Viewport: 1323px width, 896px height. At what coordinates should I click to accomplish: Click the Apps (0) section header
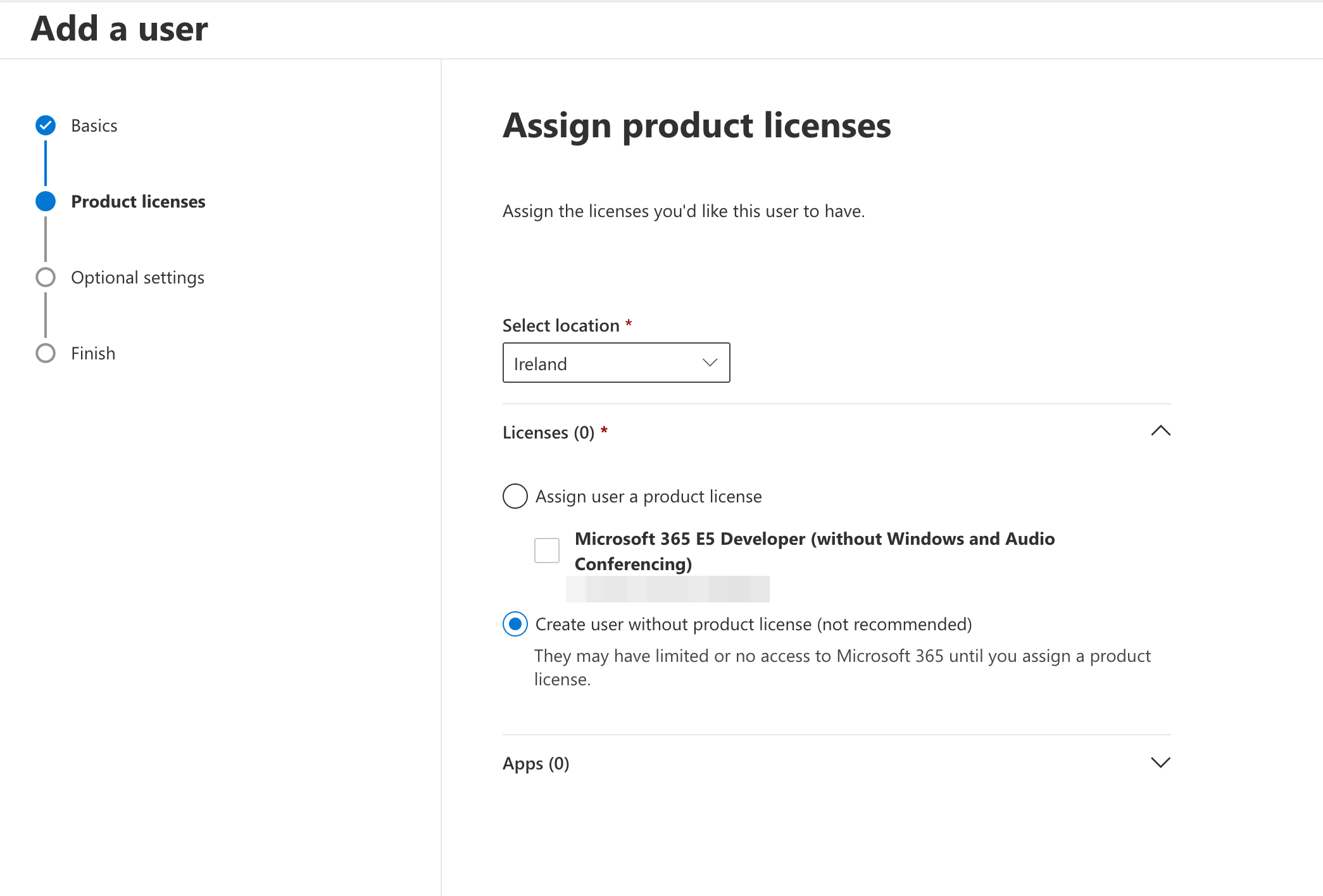pyautogui.click(x=536, y=763)
